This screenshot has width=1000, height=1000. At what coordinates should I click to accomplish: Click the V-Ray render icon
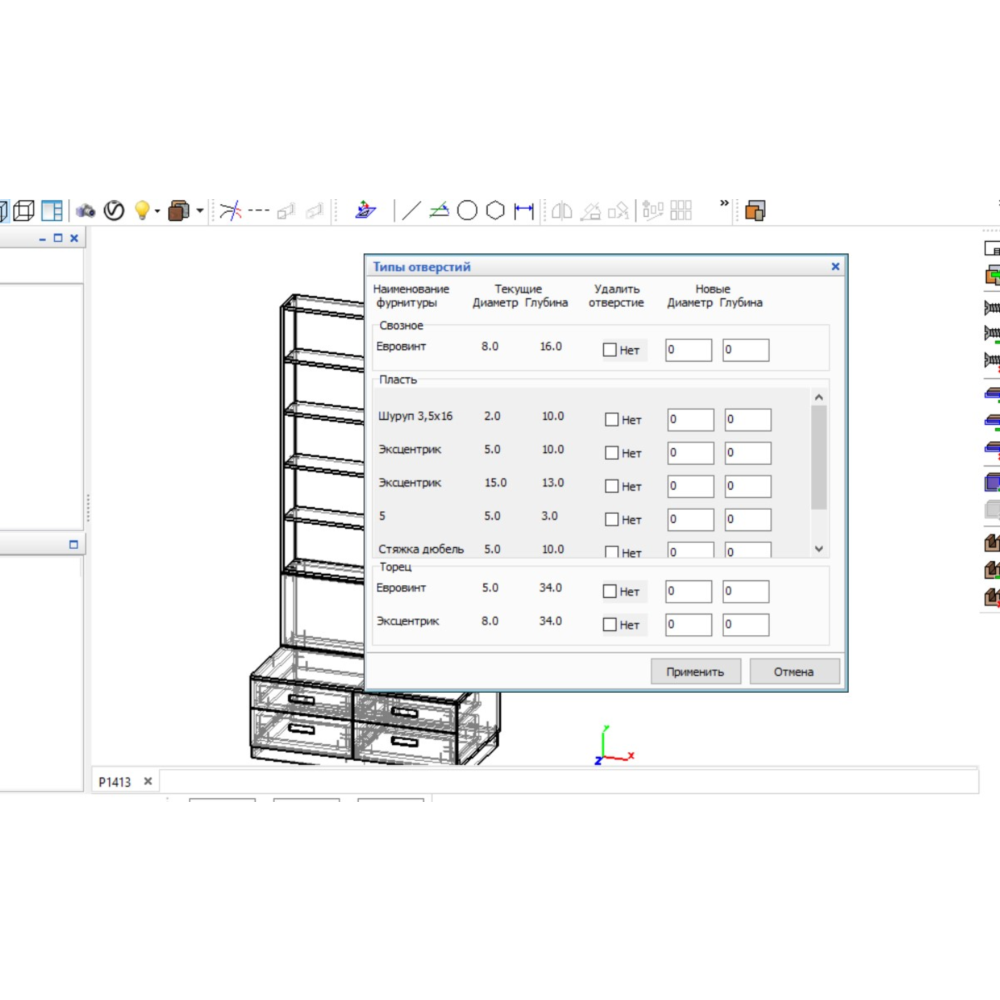(x=114, y=211)
